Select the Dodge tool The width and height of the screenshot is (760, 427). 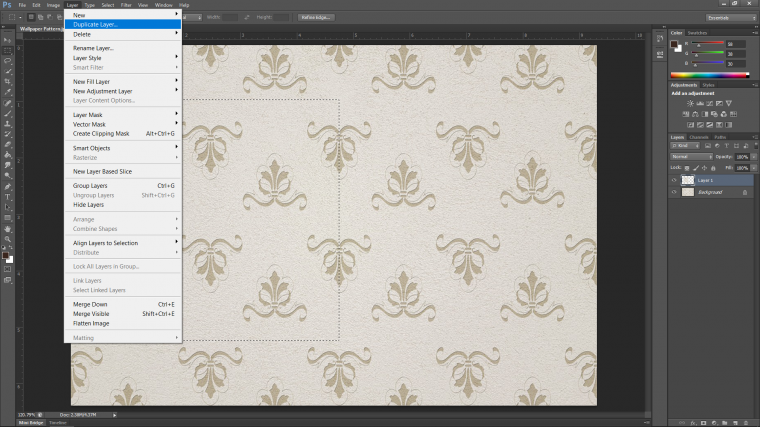[7, 176]
